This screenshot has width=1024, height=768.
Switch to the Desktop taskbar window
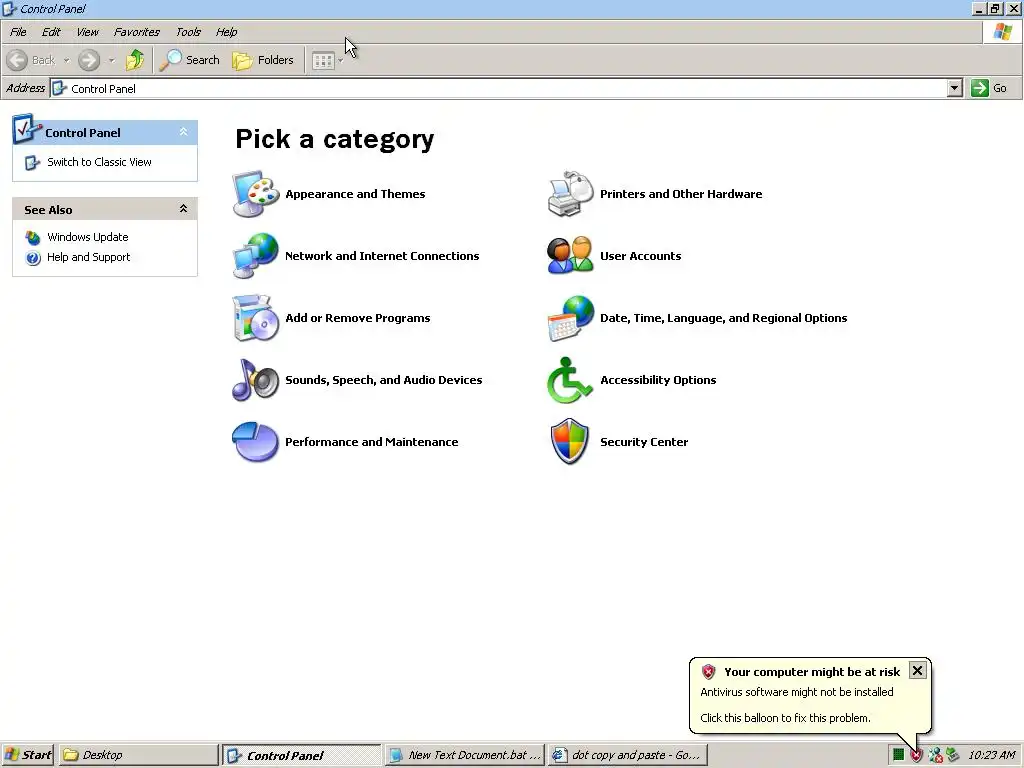point(138,755)
